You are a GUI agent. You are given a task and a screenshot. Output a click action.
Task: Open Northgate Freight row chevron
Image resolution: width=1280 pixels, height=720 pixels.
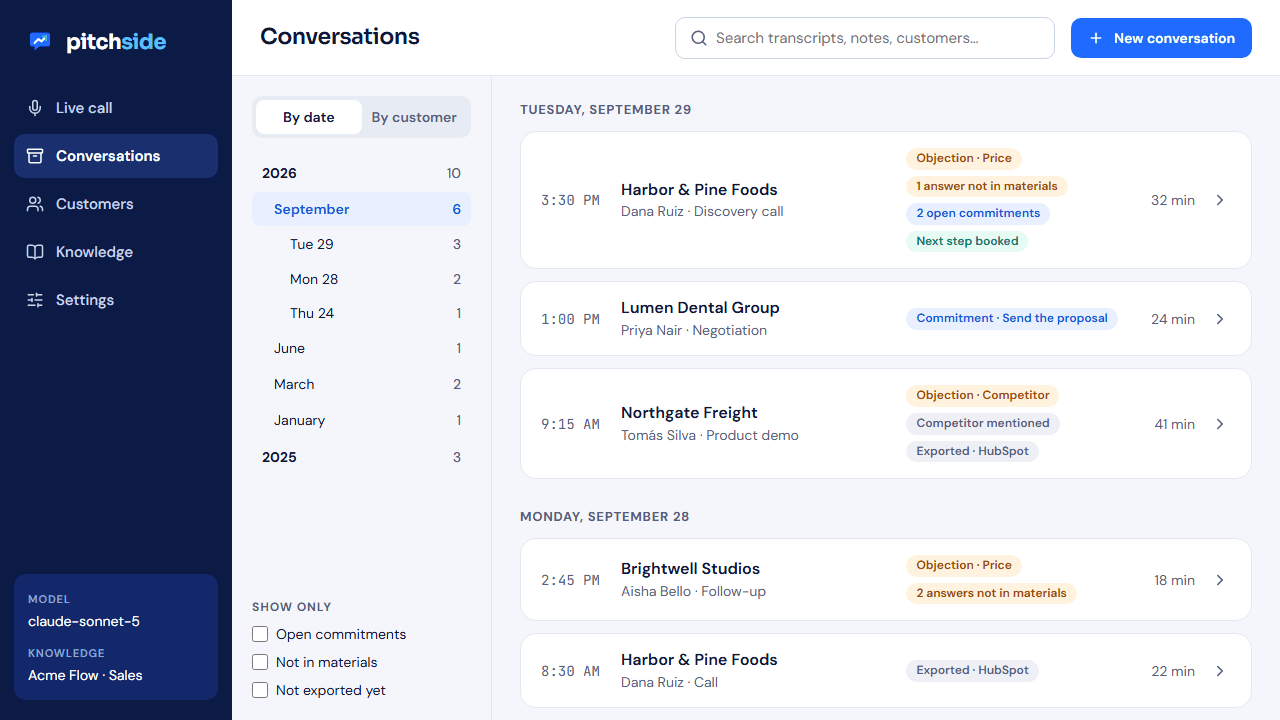[1220, 424]
